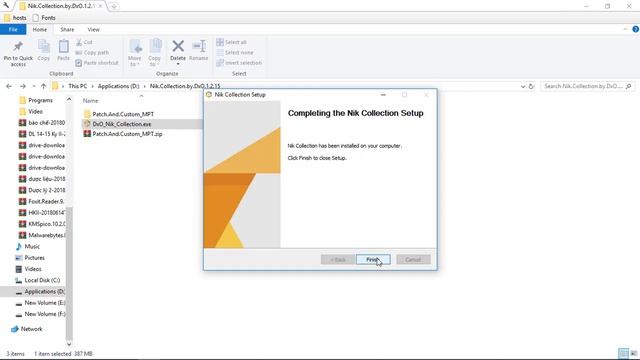Image resolution: width=640 pixels, height=360 pixels.
Task: Select KMSpico item in navigation pane
Action: [42, 224]
